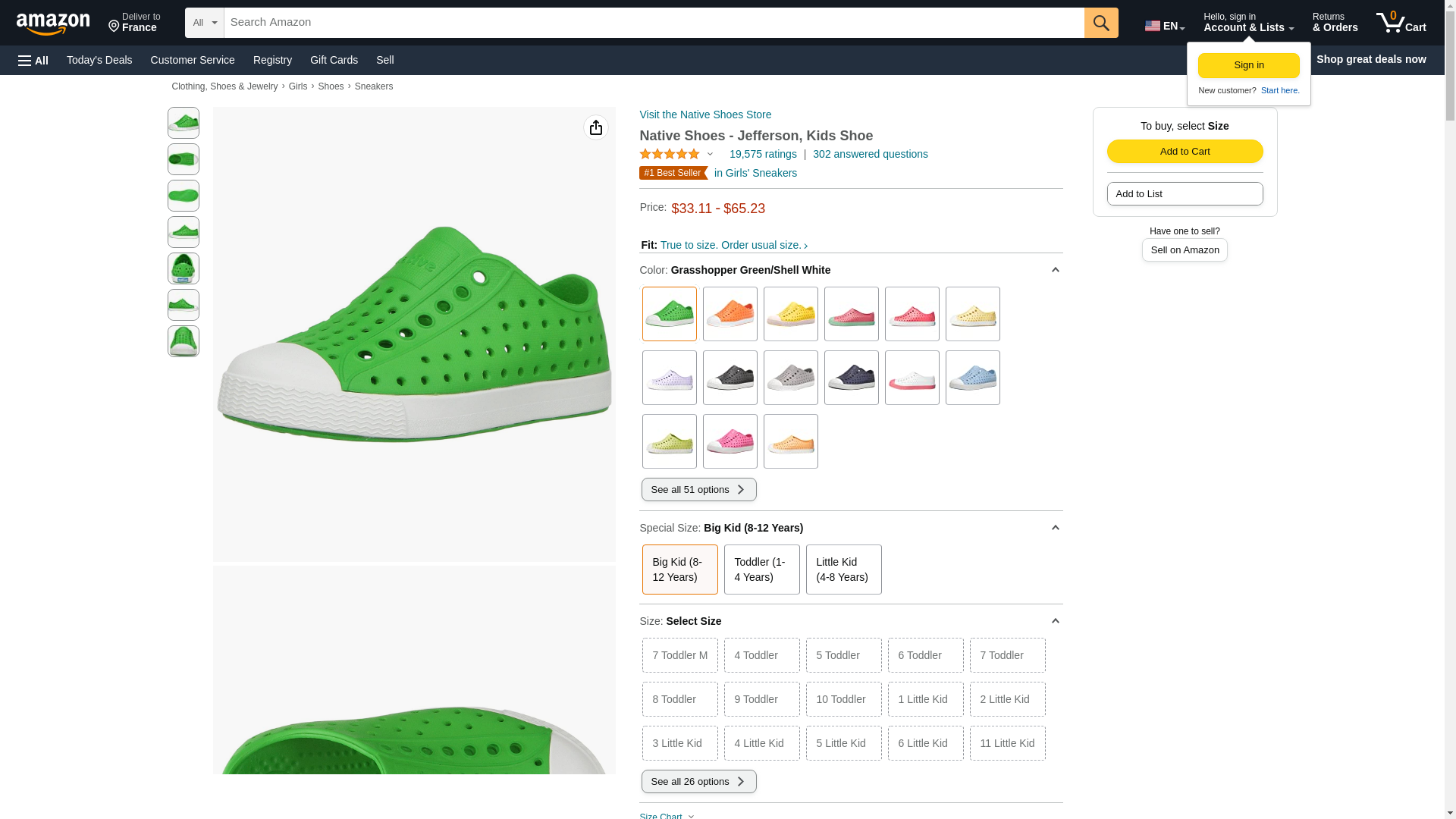Click the Deliver to France location icon
Screen dimensions: 1456x819
click(x=115, y=27)
